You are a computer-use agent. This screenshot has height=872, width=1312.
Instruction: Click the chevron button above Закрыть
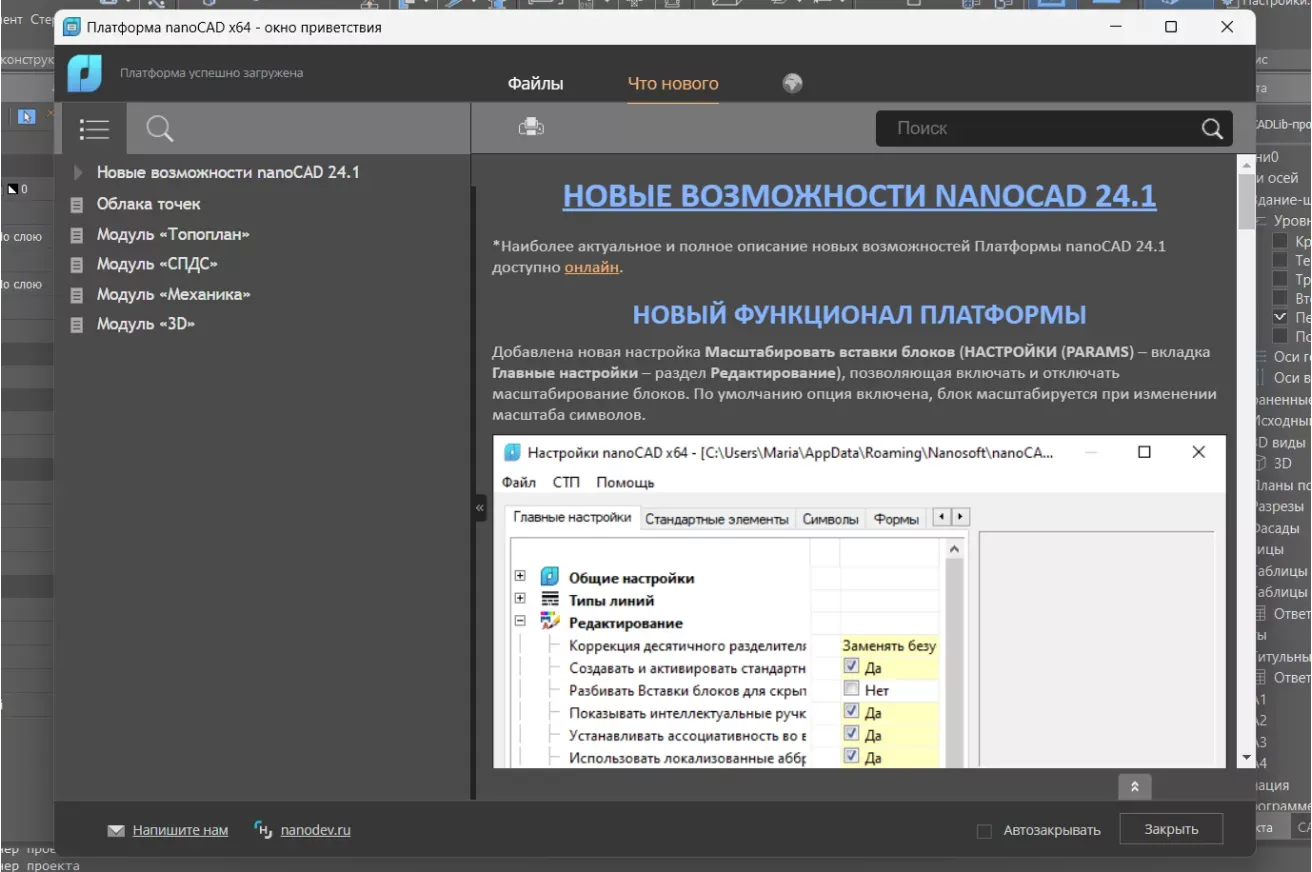coord(1134,787)
